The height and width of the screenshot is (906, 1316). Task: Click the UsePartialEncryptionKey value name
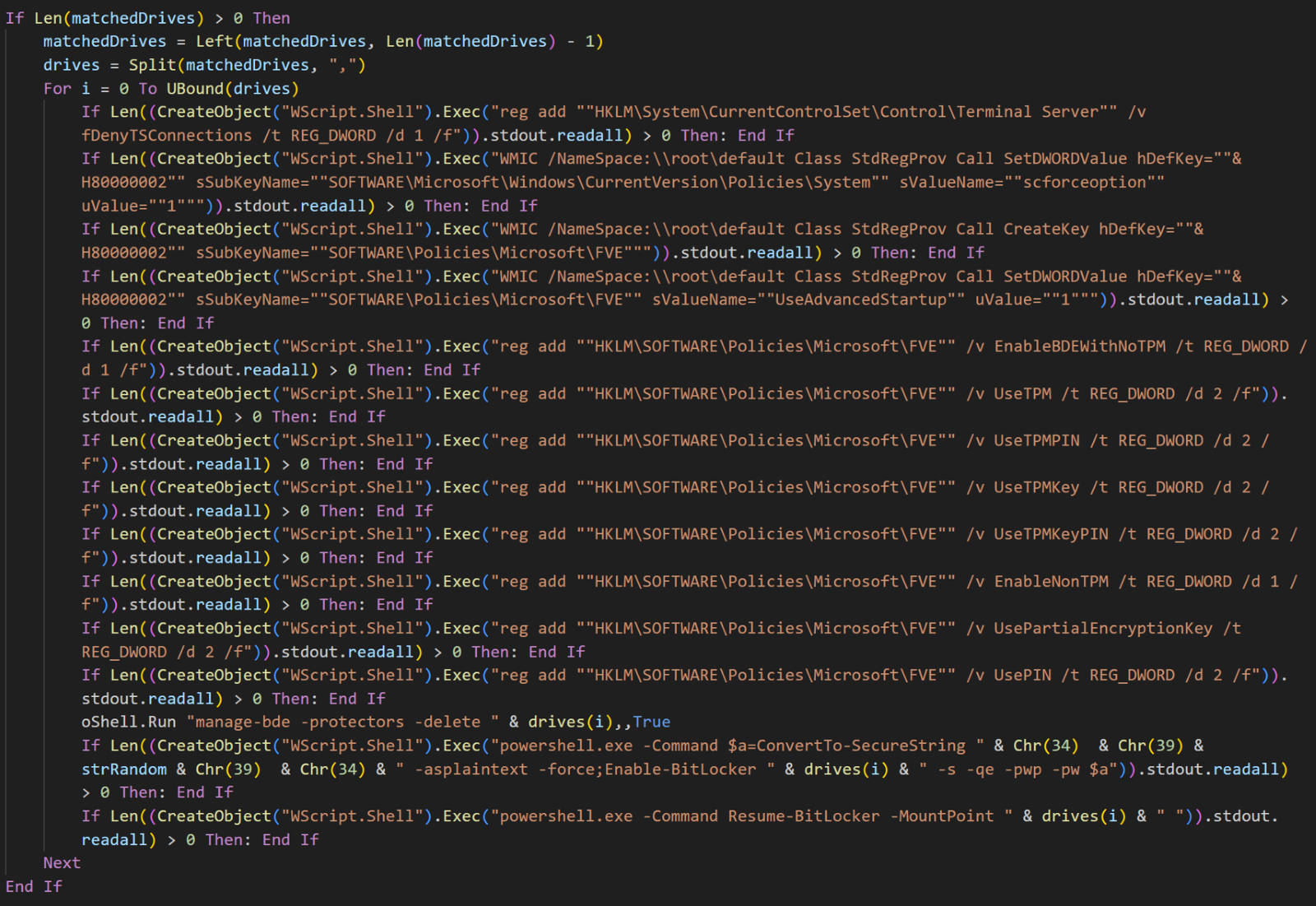[x=1102, y=628]
